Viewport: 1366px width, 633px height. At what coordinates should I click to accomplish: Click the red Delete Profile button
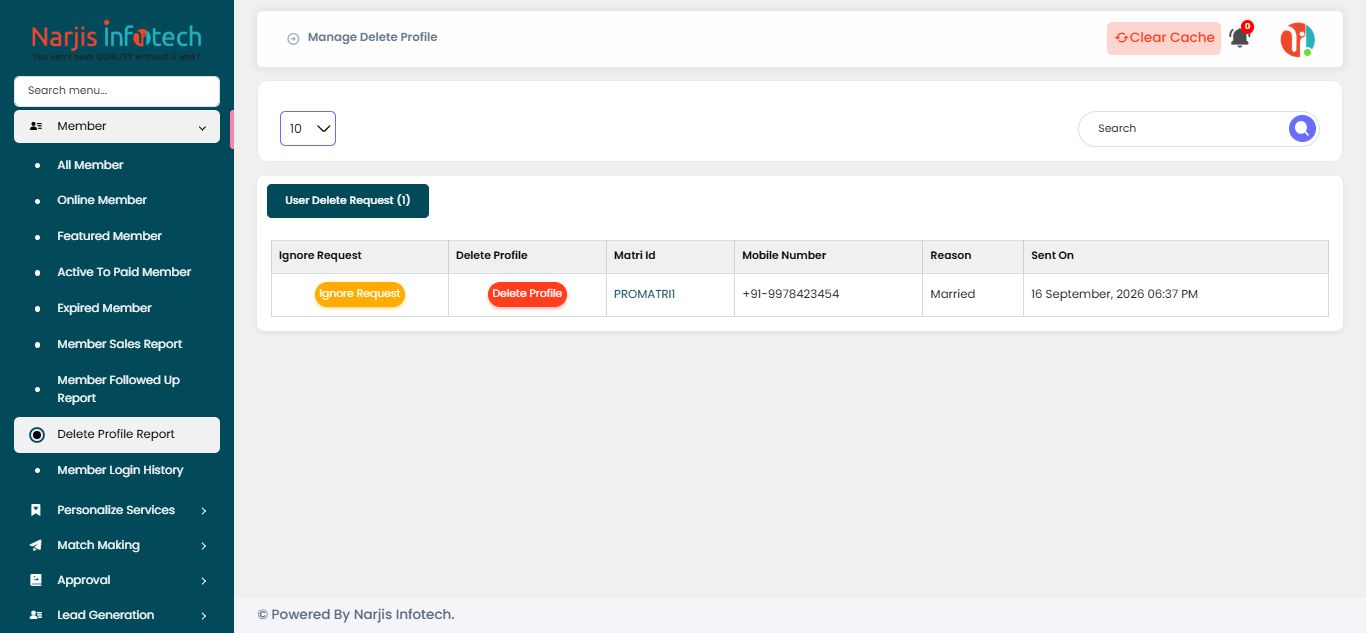527,294
